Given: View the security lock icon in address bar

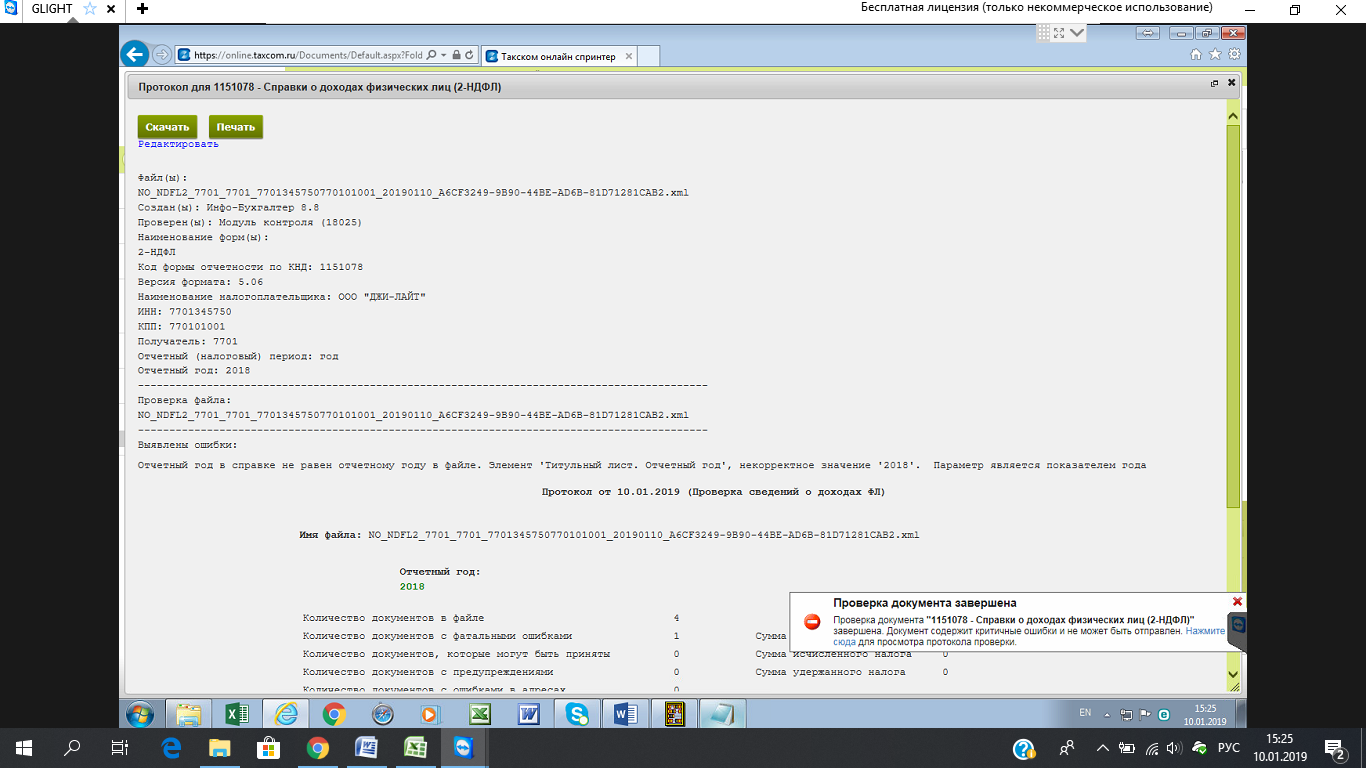Looking at the screenshot, I should 456,55.
